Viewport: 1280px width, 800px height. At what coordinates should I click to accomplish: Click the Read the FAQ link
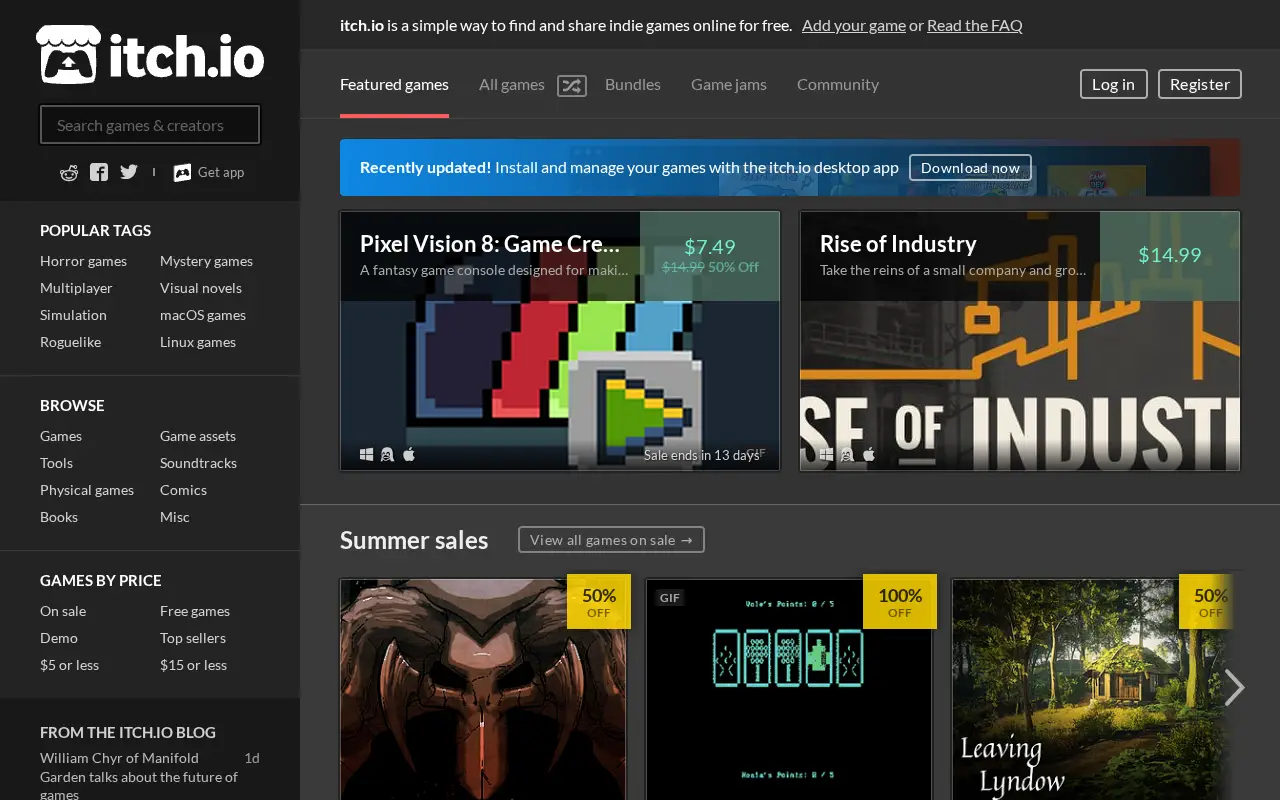[x=975, y=26]
